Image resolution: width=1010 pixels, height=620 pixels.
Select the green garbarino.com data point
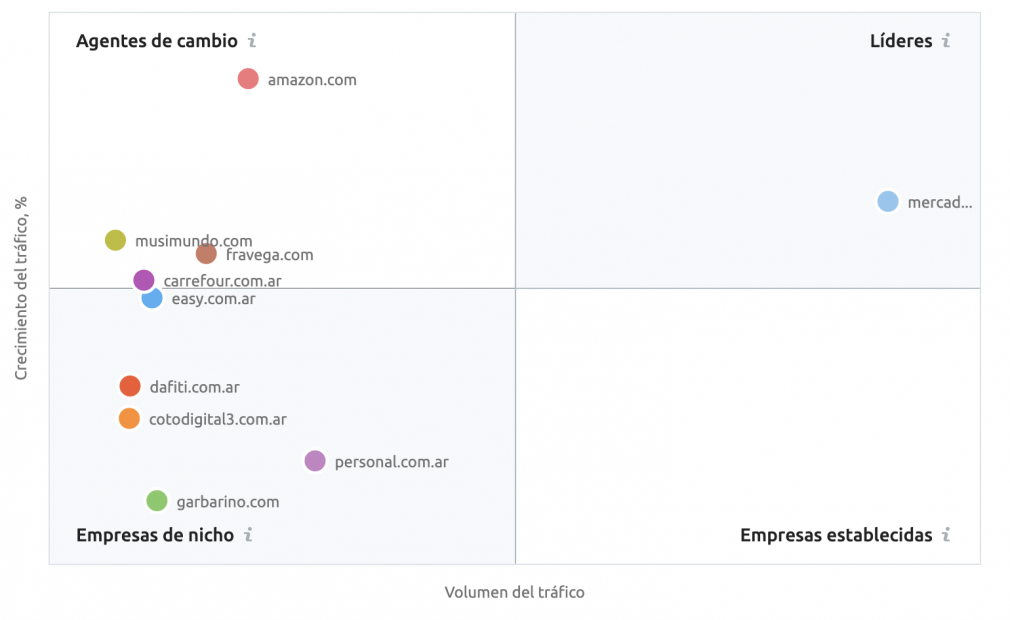tap(157, 501)
